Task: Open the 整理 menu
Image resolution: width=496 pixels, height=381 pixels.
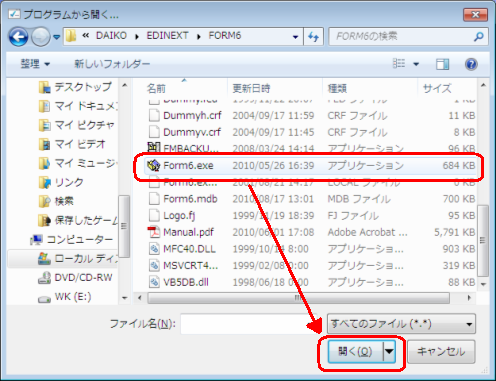Action: tap(35, 64)
